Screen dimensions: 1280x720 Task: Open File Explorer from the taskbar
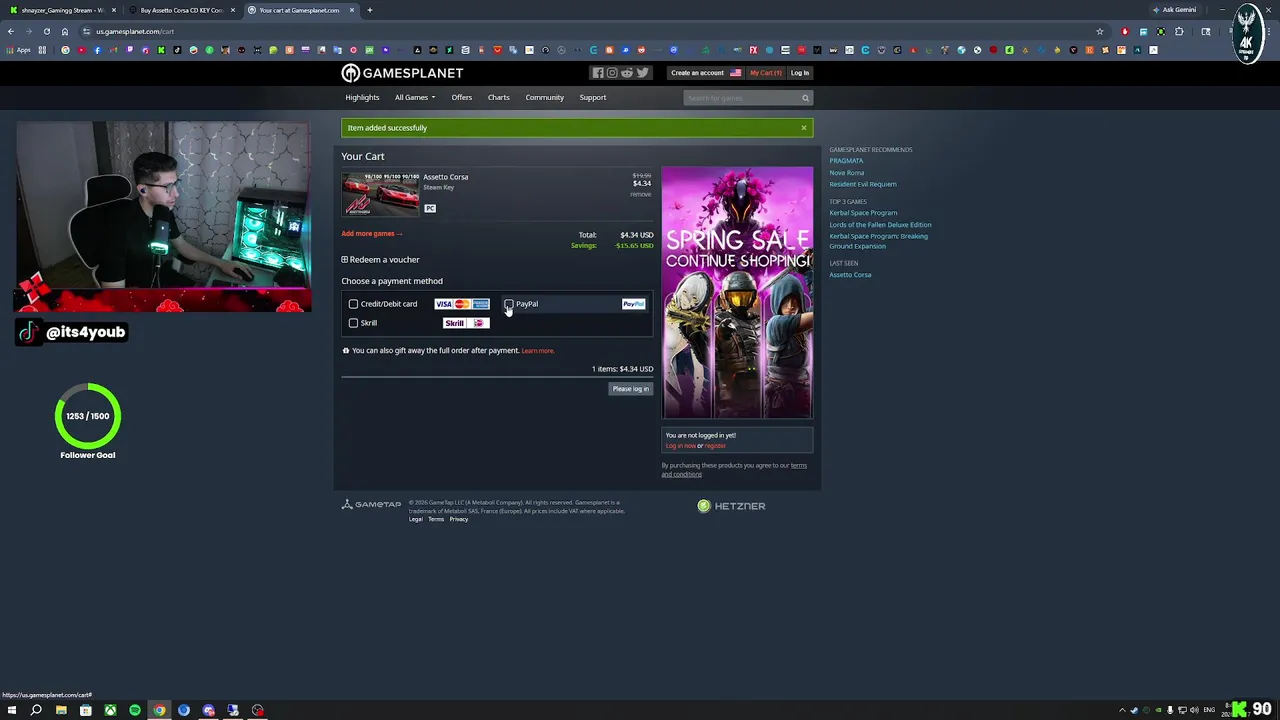point(61,710)
